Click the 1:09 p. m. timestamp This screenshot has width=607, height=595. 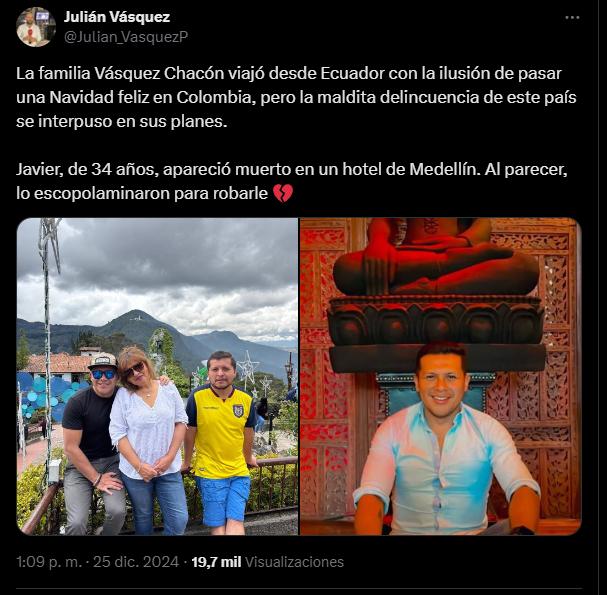click(49, 562)
